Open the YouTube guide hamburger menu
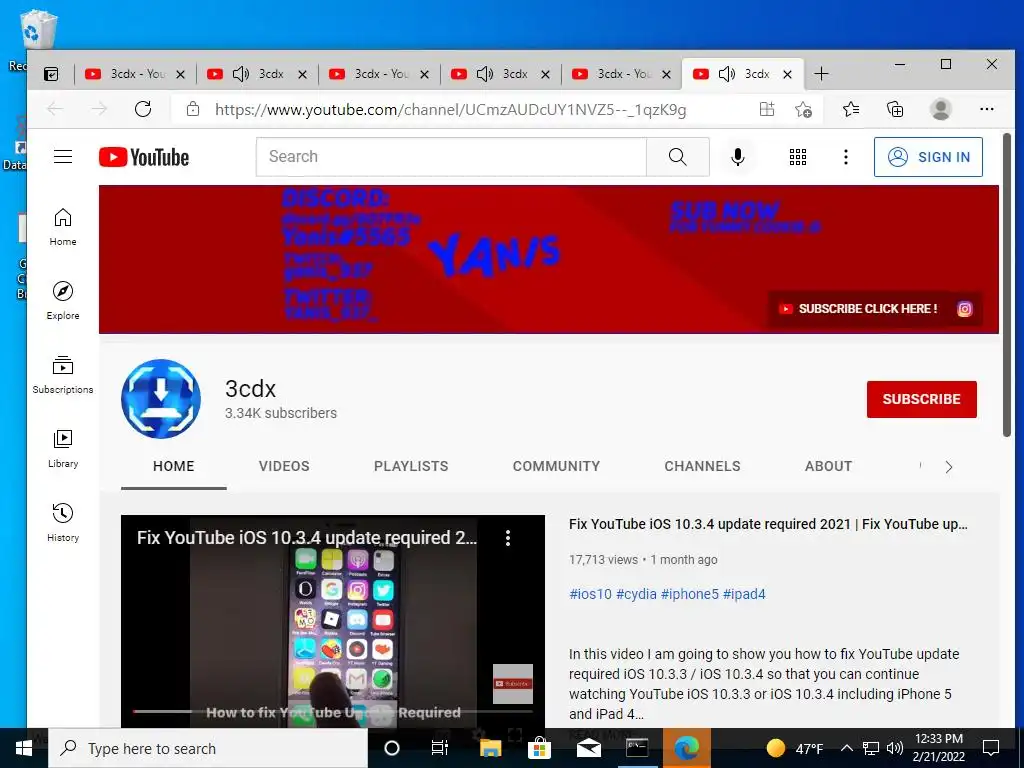 click(x=63, y=157)
